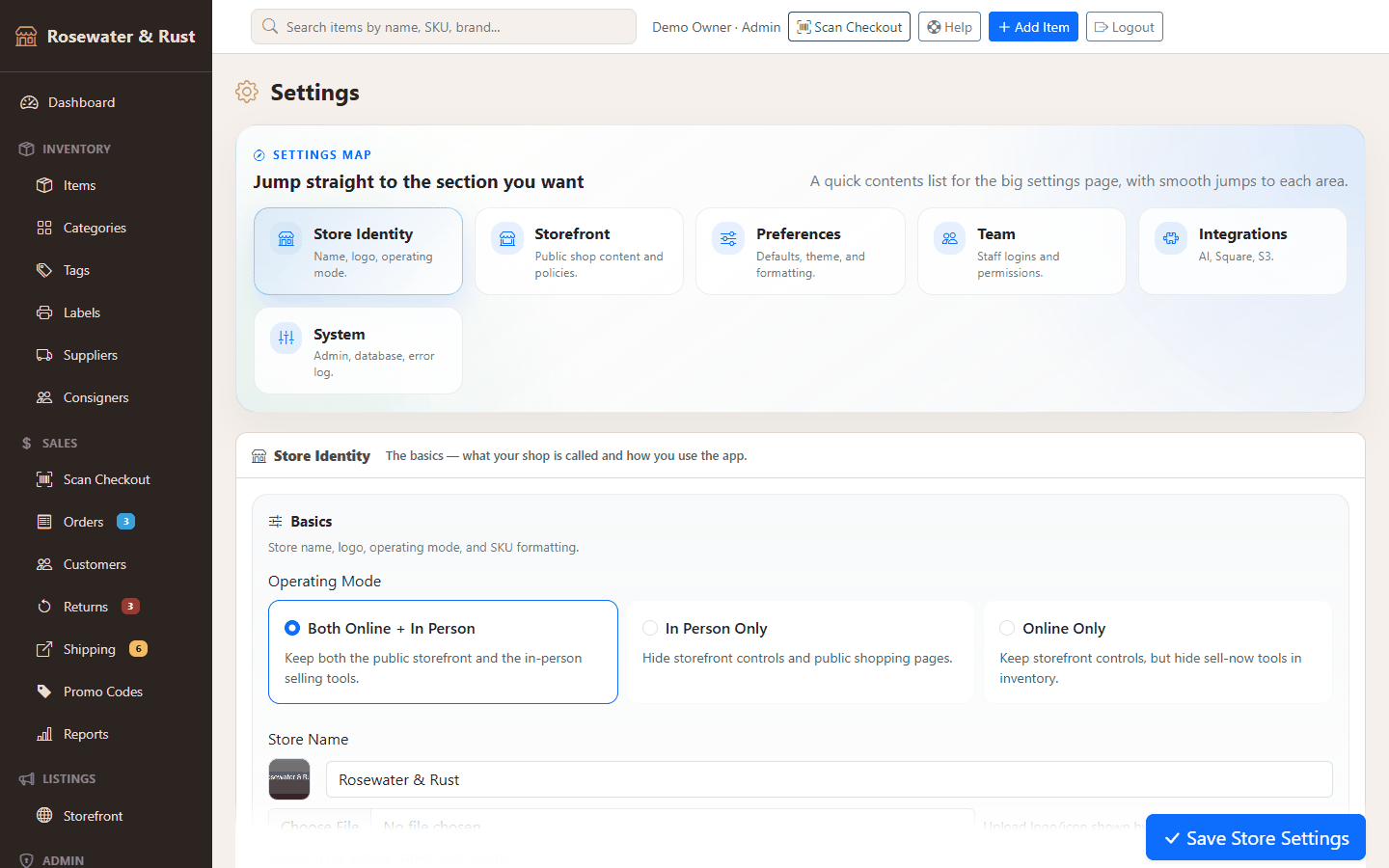Click the Categories grid icon
Viewport: 1389px width, 868px height.
[44, 228]
